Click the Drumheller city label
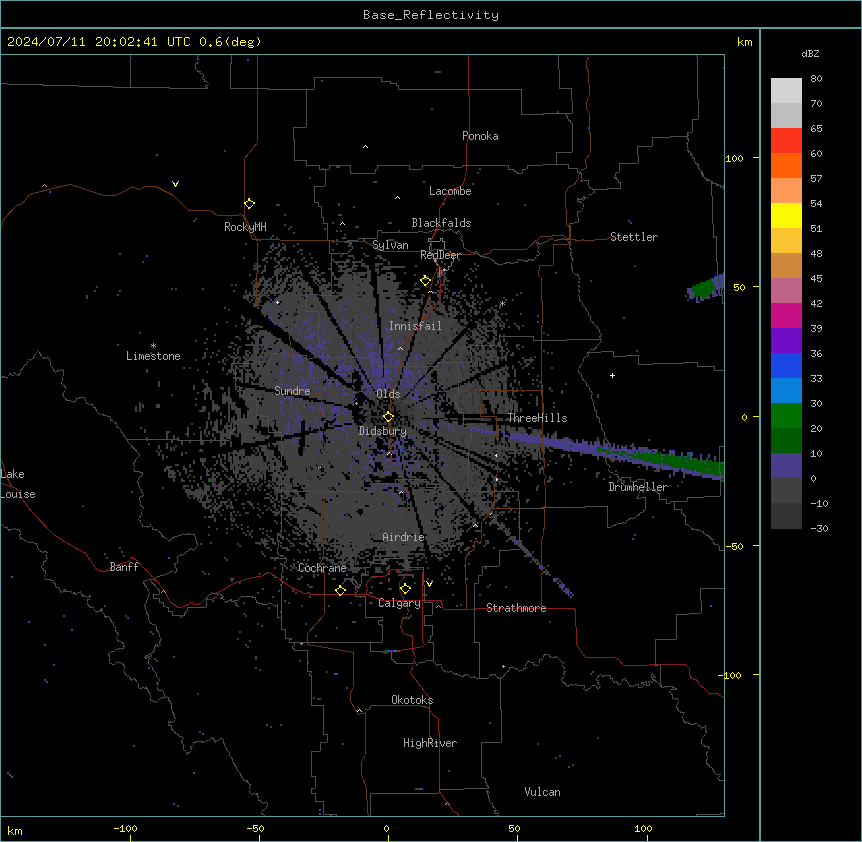862x842 pixels. coord(638,487)
